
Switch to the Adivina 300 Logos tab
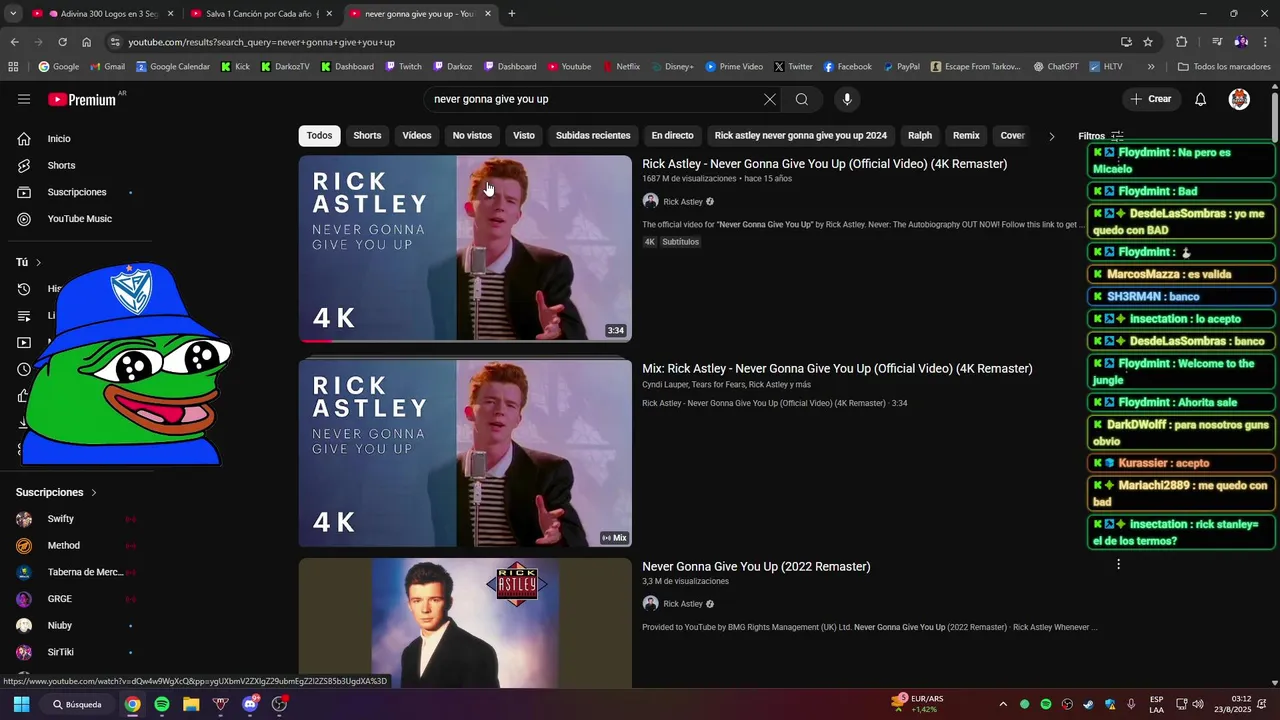pos(104,14)
